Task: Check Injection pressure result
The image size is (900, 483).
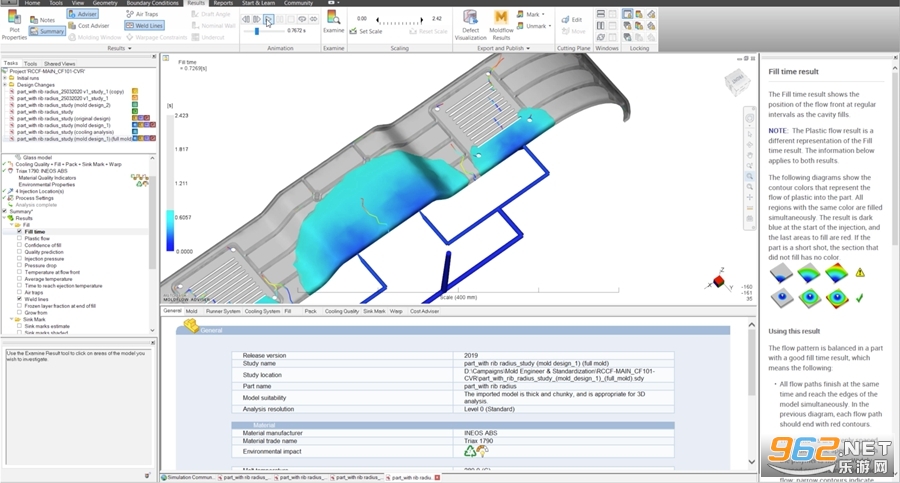Action: tap(20, 258)
